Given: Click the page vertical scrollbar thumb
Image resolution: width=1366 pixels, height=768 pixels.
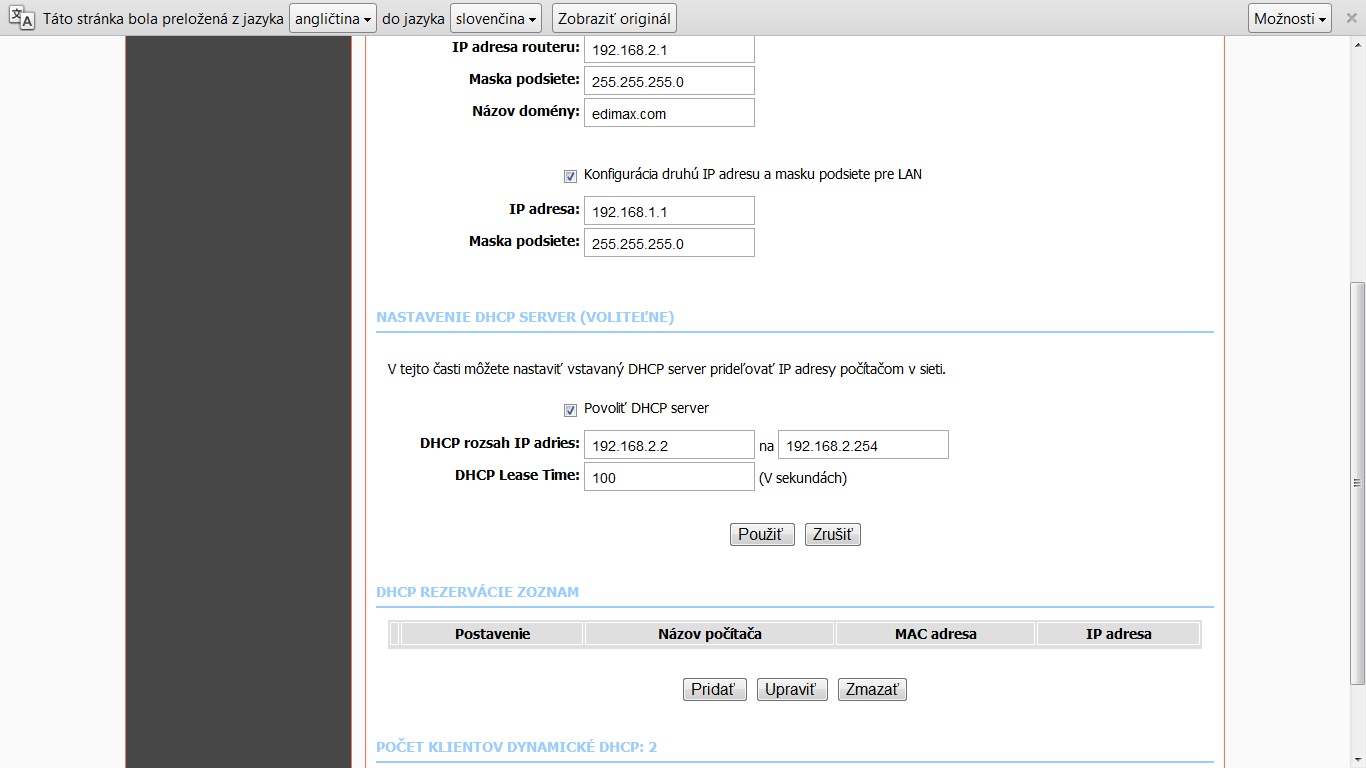Looking at the screenshot, I should [x=1357, y=483].
